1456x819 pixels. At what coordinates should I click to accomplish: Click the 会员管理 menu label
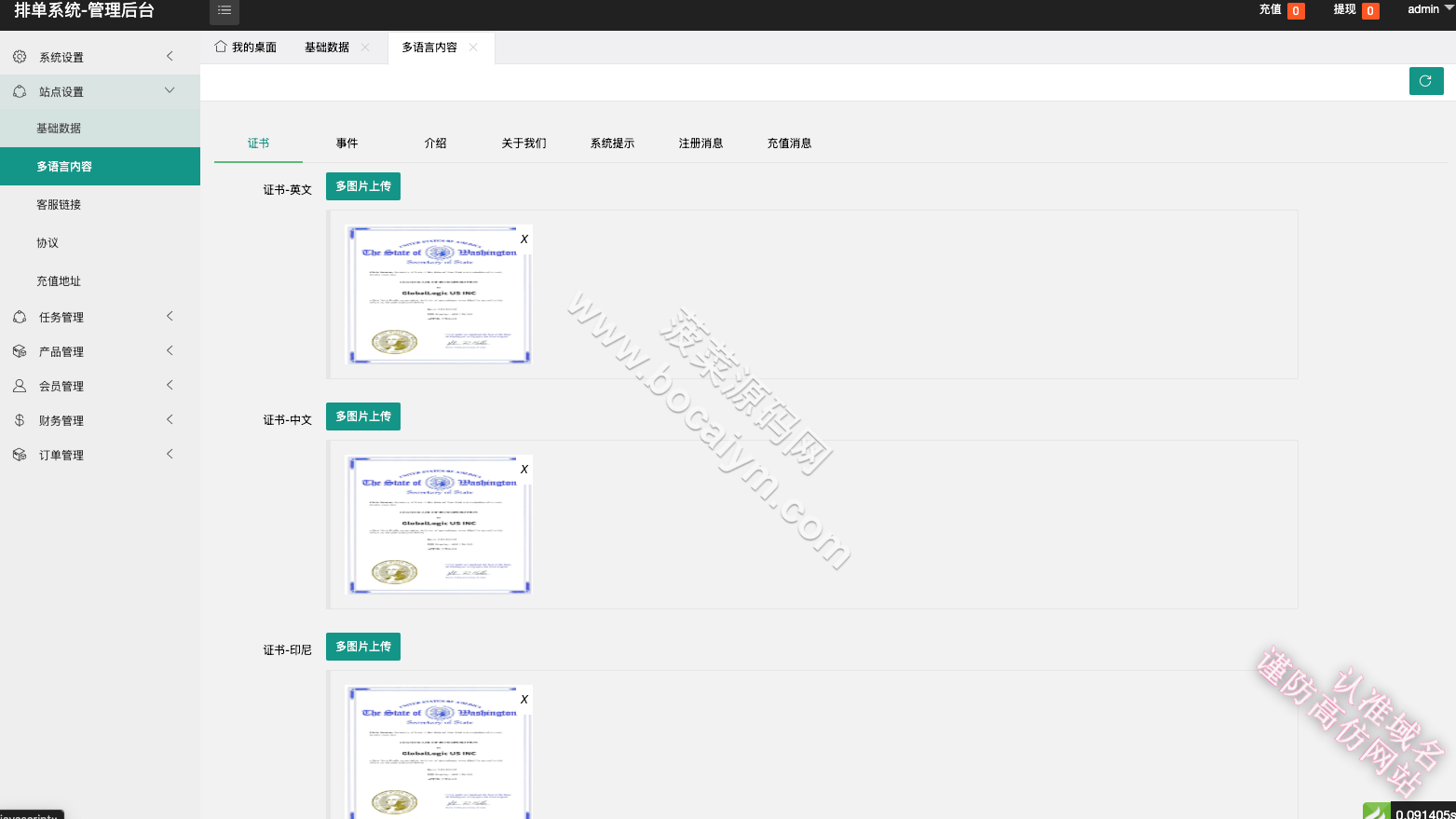point(61,387)
